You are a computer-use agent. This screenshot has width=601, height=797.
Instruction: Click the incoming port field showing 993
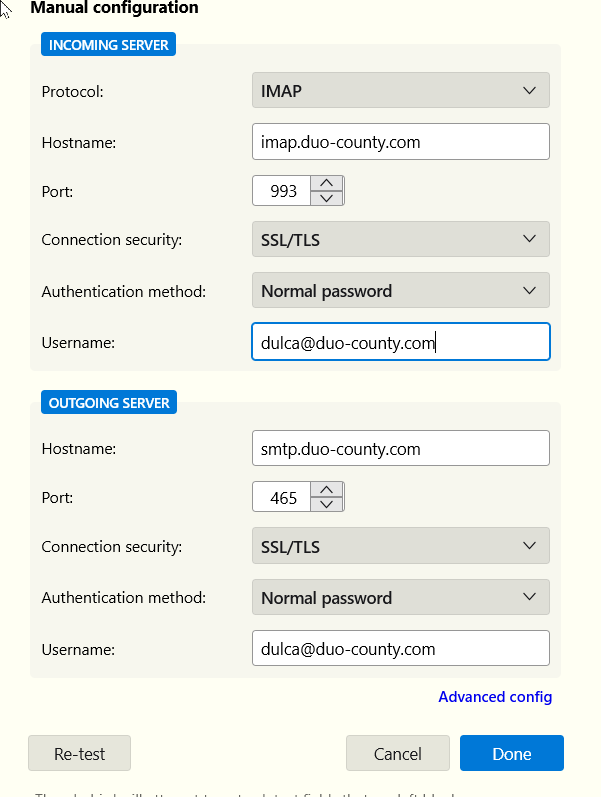[283, 191]
